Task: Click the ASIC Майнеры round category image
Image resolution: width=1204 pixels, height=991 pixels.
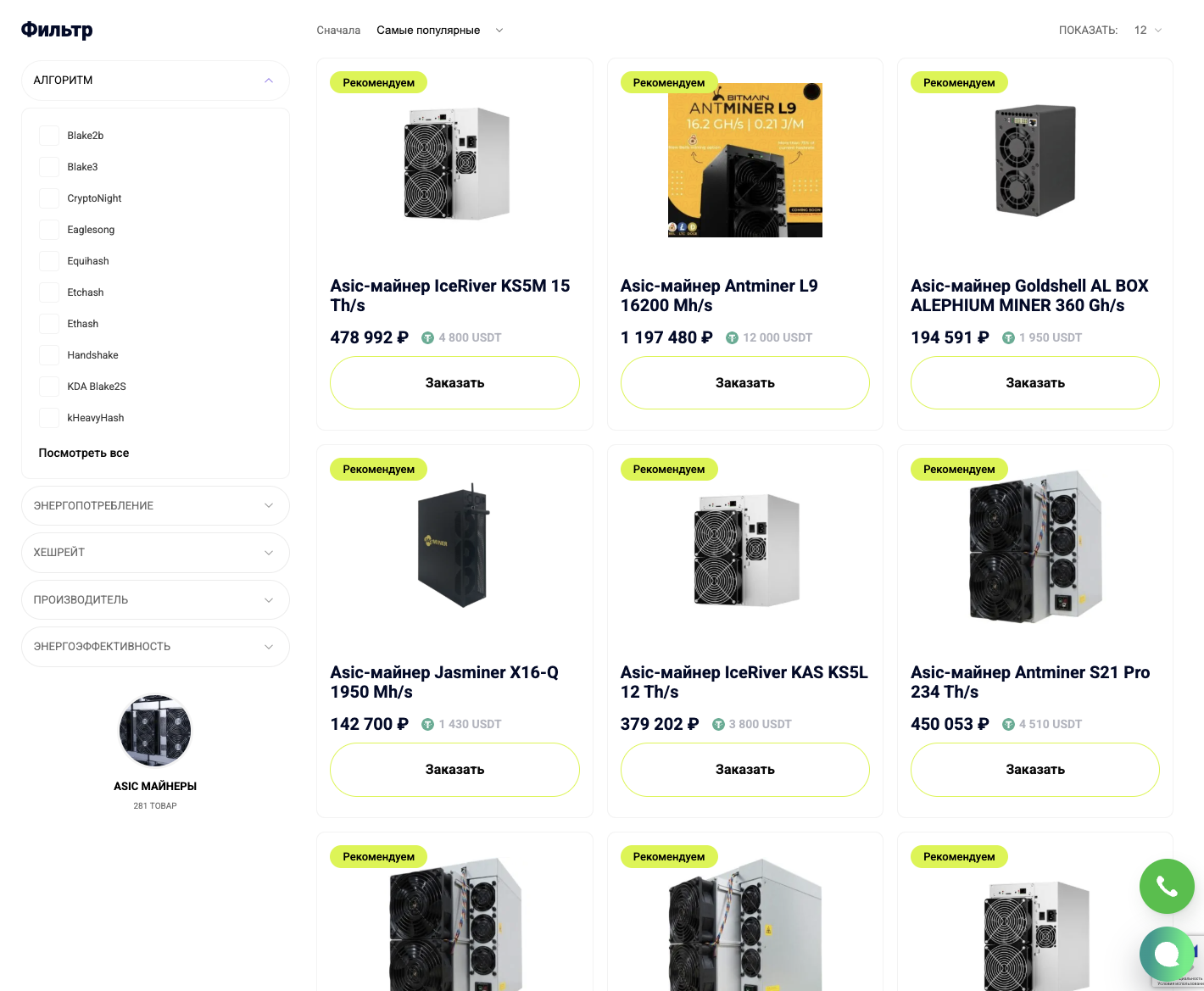Action: coord(155,731)
